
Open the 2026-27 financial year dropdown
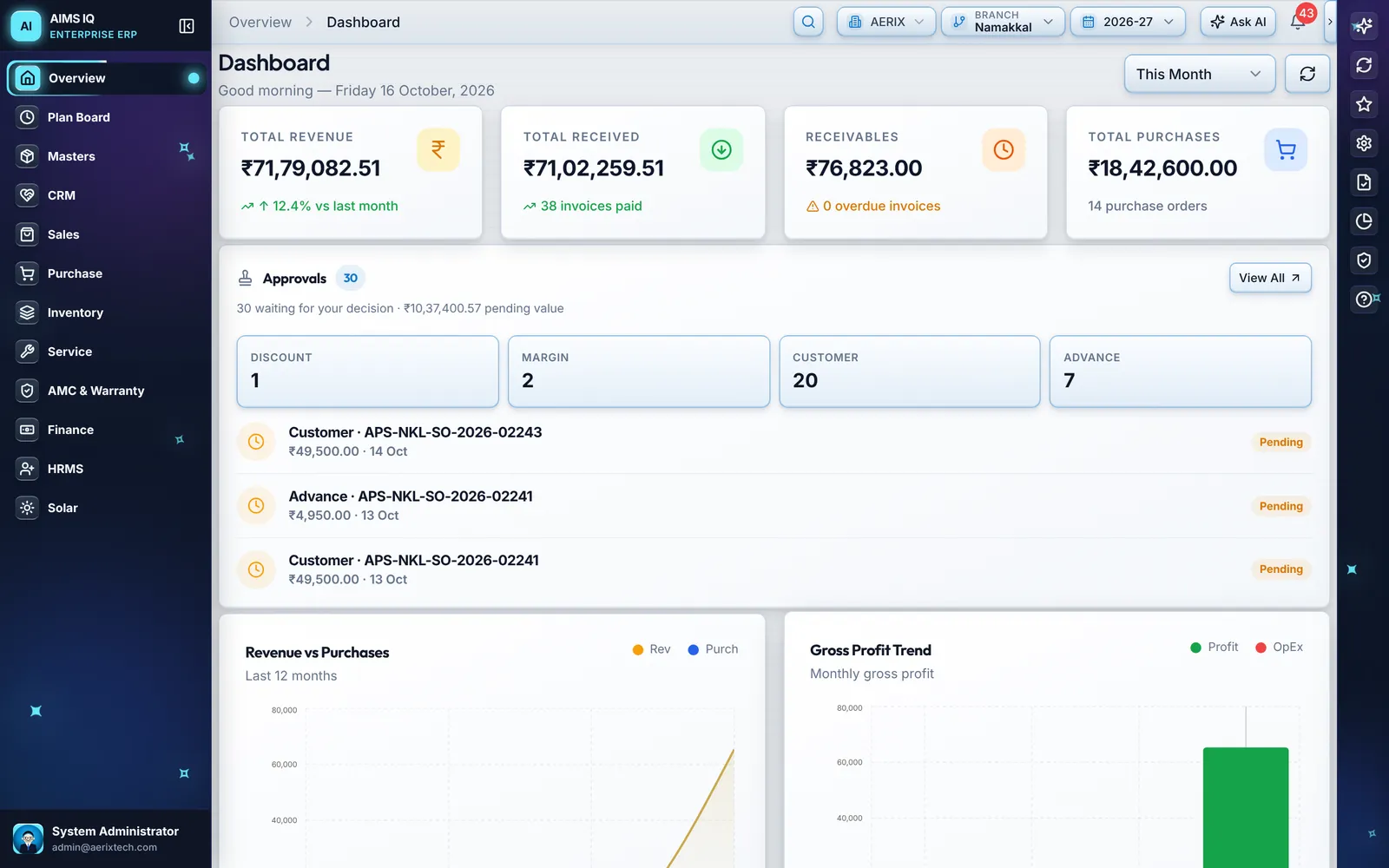[1128, 22]
